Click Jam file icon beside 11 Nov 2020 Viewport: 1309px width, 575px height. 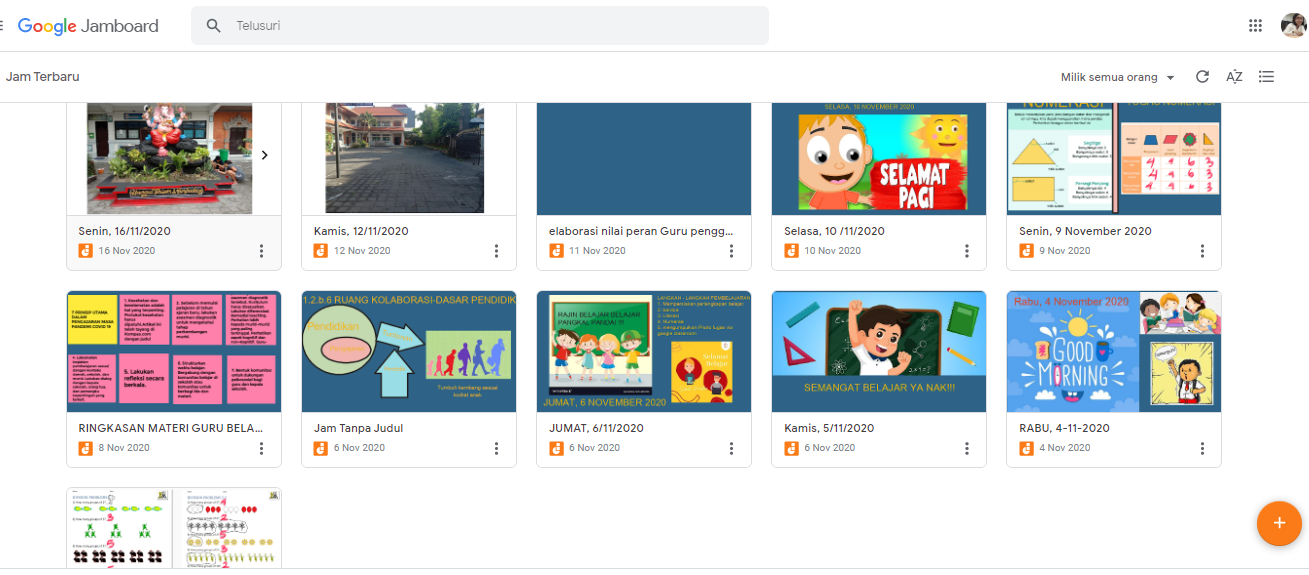tap(556, 251)
